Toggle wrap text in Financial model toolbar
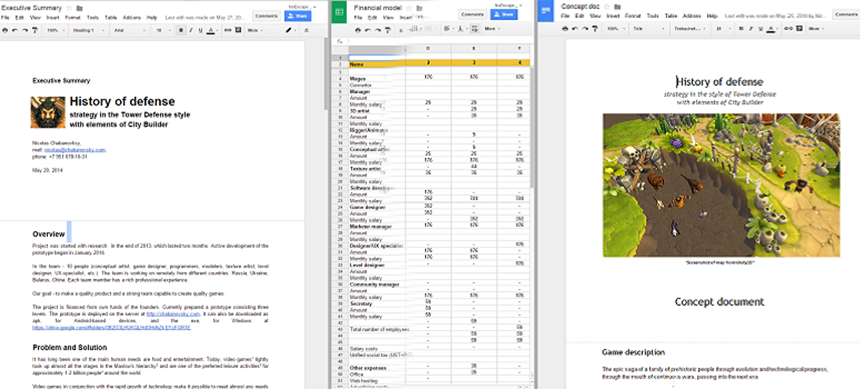860x389 pixels. (x=474, y=29)
